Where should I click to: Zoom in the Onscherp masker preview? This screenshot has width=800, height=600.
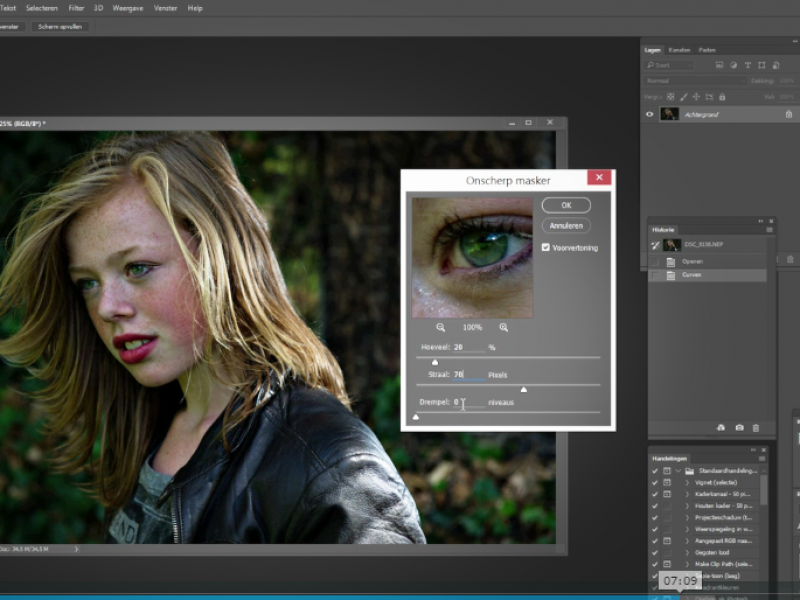coord(503,327)
